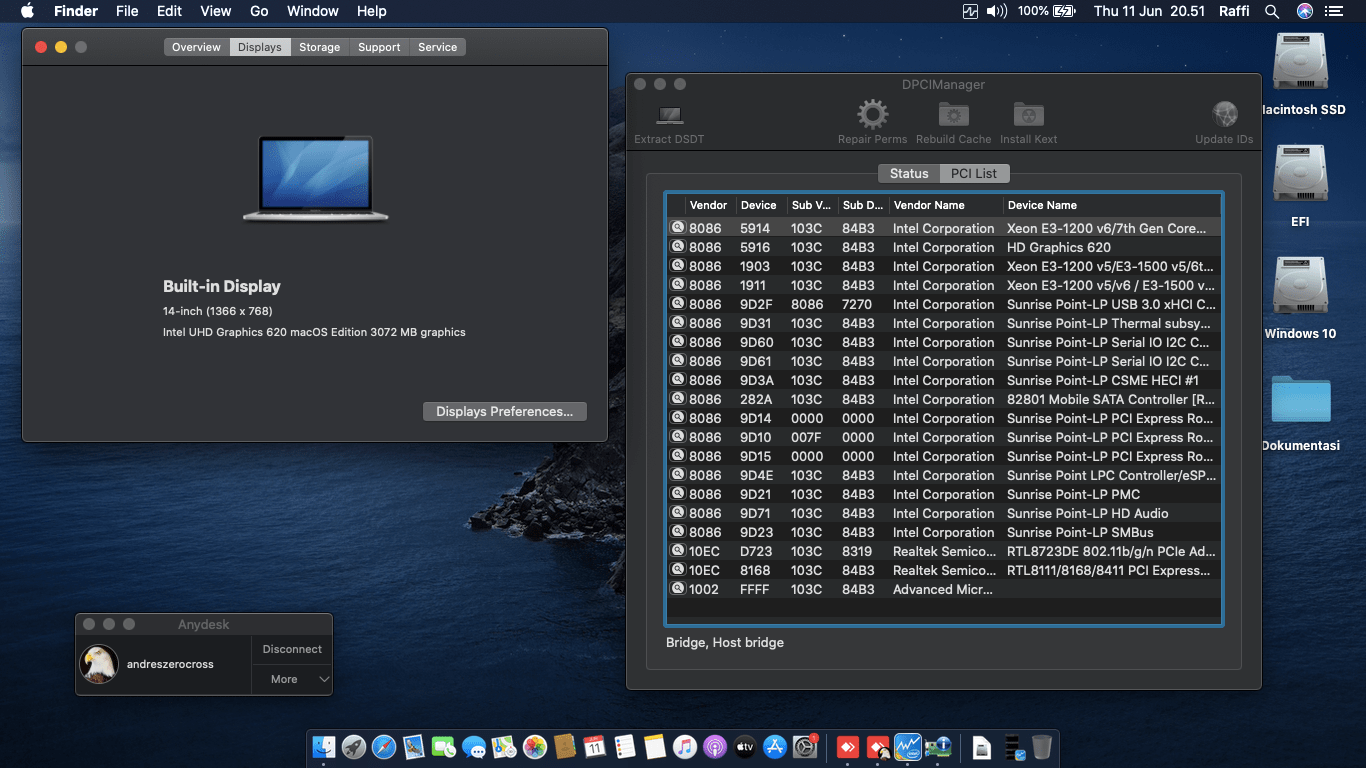The width and height of the screenshot is (1366, 768).
Task: Open App Store from the Dock
Action: [x=775, y=747]
